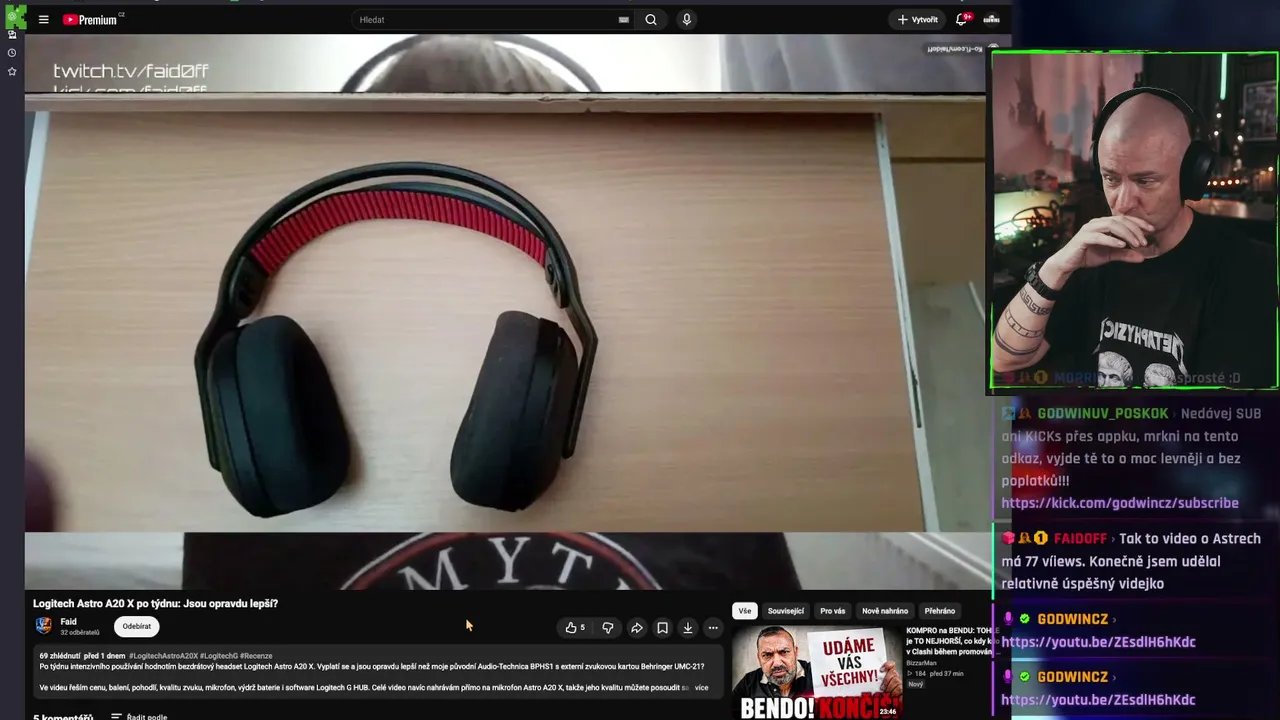Select the Související filter chip

pyautogui.click(x=786, y=611)
